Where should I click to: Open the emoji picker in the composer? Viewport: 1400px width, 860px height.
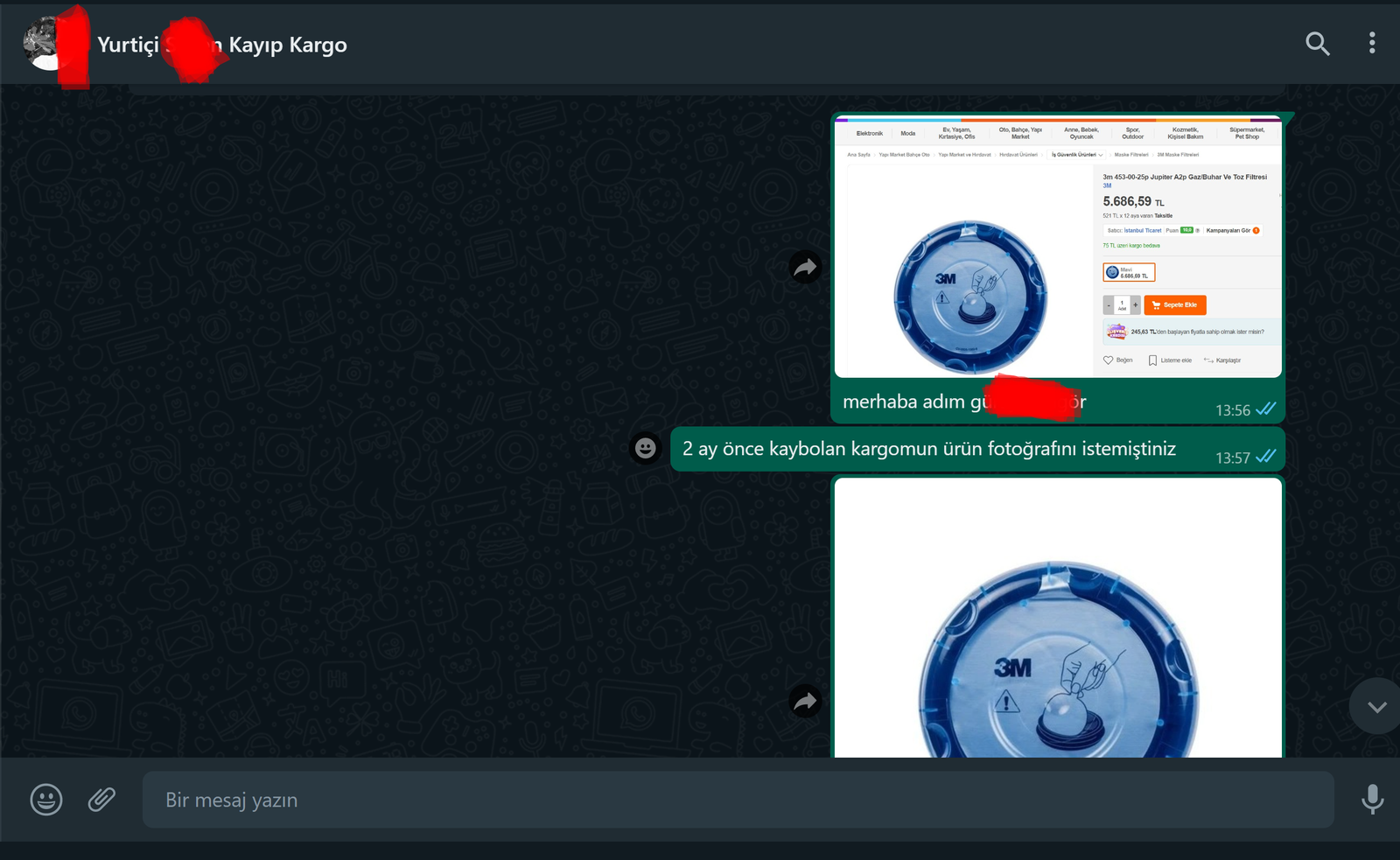coord(46,799)
